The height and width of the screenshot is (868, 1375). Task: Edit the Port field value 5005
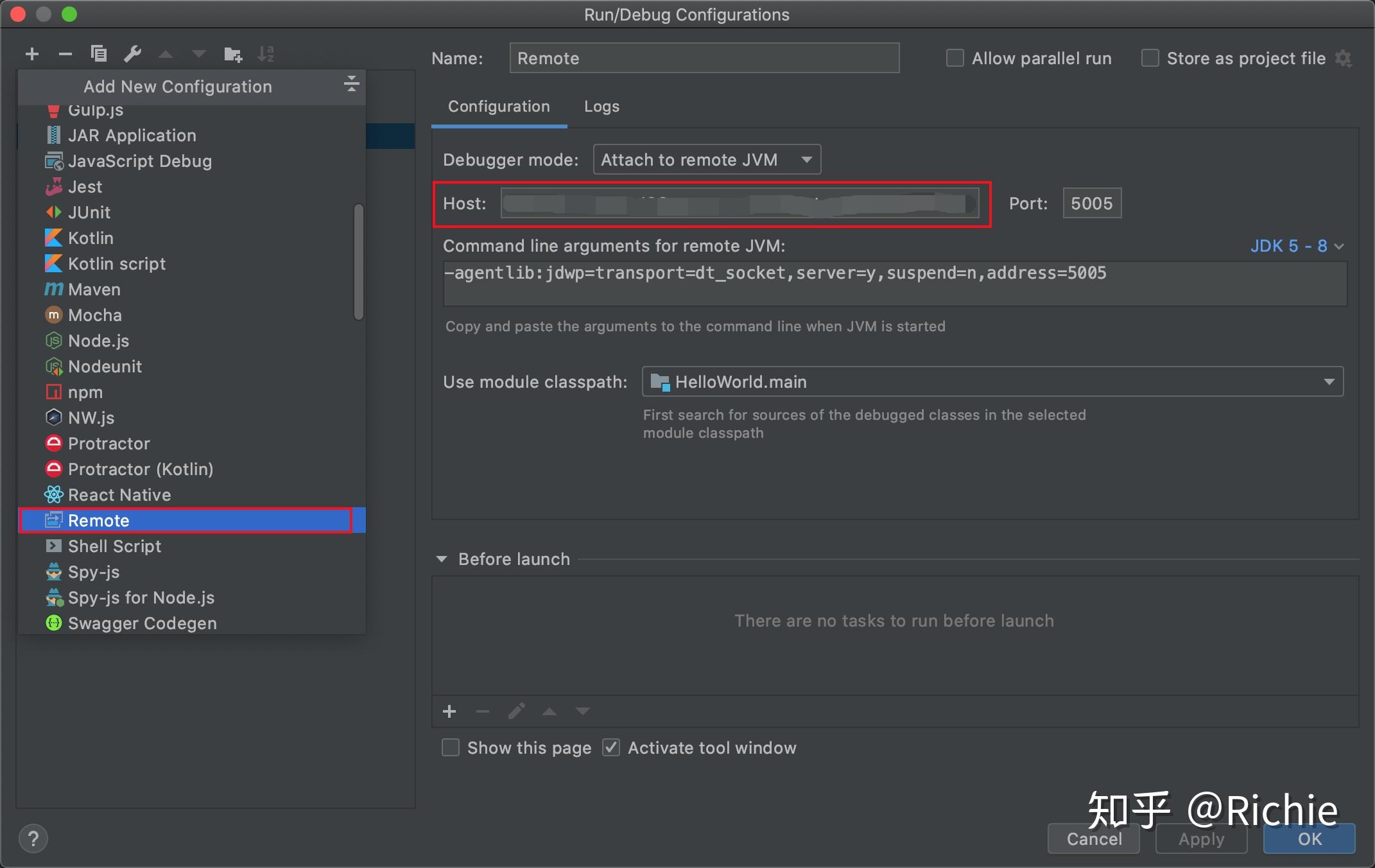(1091, 203)
